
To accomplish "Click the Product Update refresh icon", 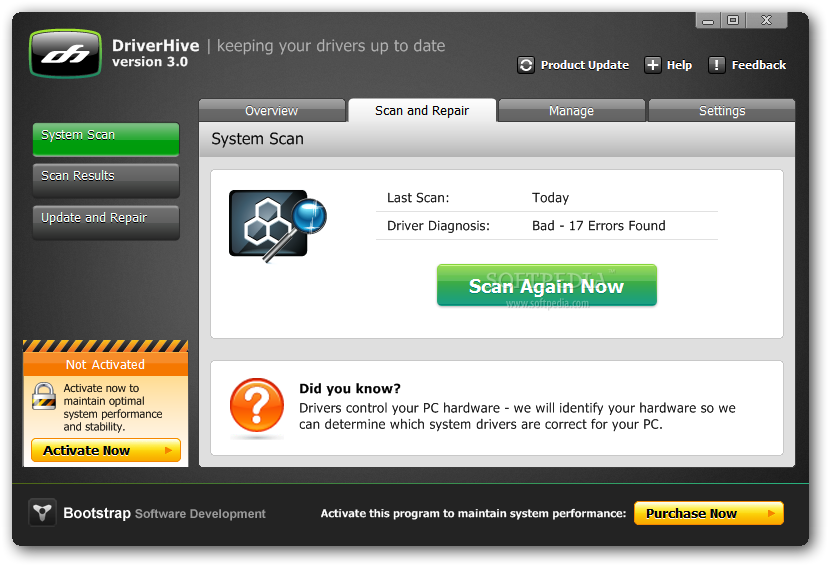I will point(526,65).
